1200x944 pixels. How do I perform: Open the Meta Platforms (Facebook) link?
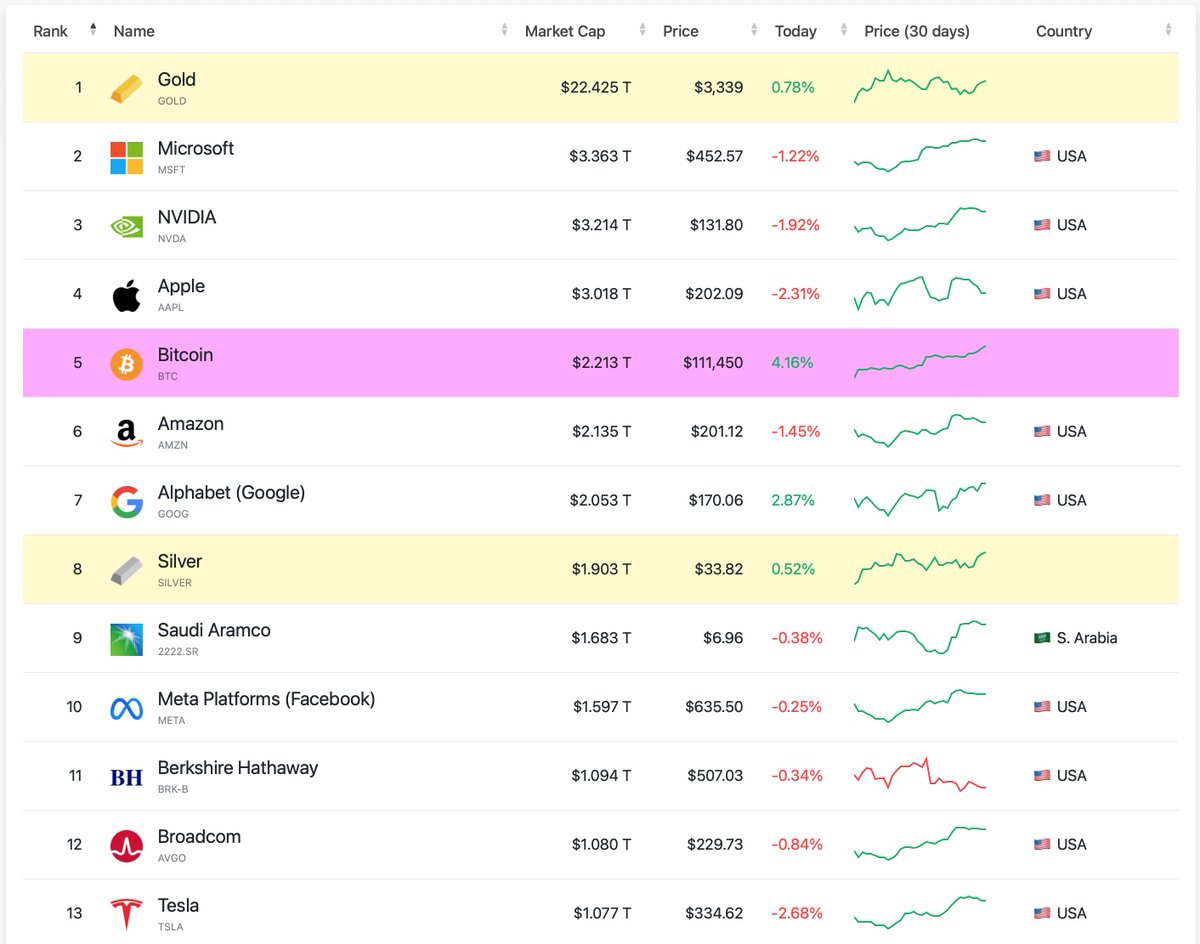(266, 699)
